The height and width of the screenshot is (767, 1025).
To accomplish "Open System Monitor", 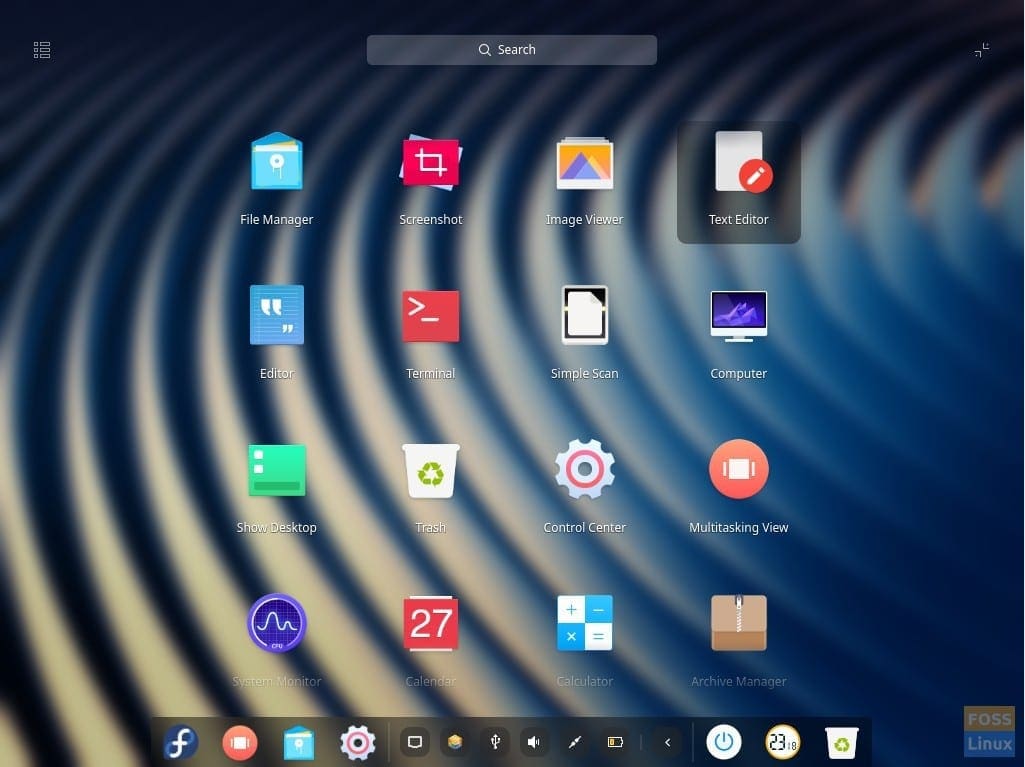I will (x=276, y=624).
